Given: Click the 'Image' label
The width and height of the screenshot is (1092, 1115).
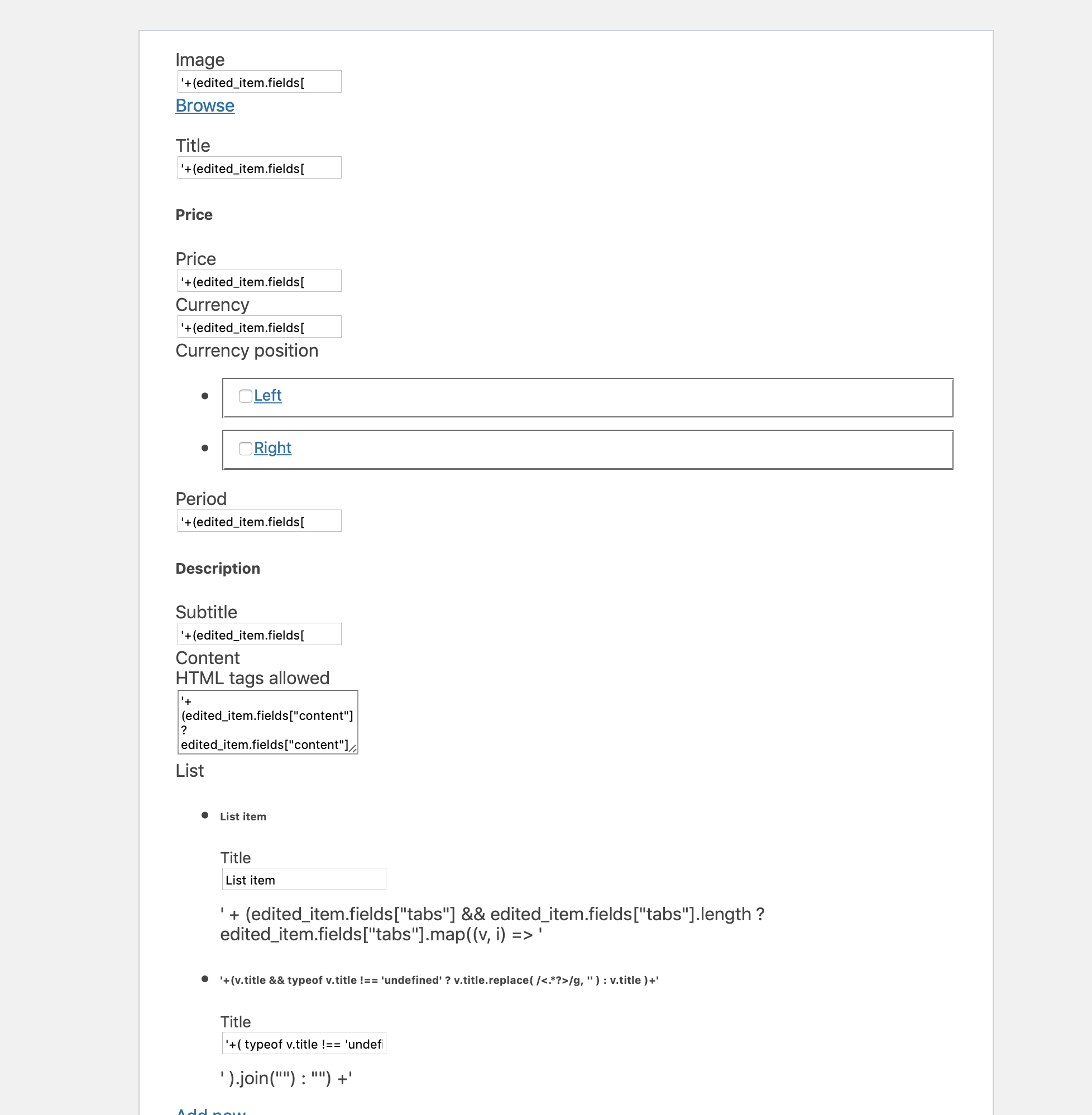Looking at the screenshot, I should click(200, 60).
